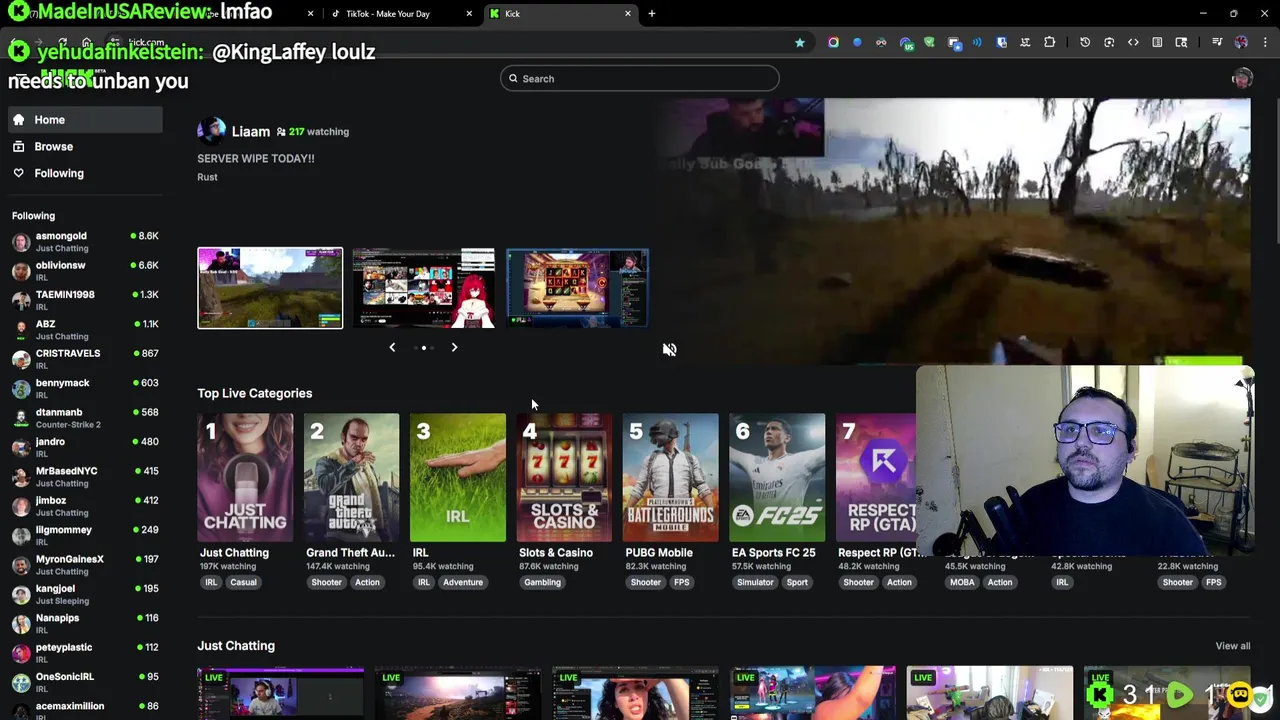The image size is (1280, 720).
Task: Open the browser history clock icon
Action: coord(1085,43)
